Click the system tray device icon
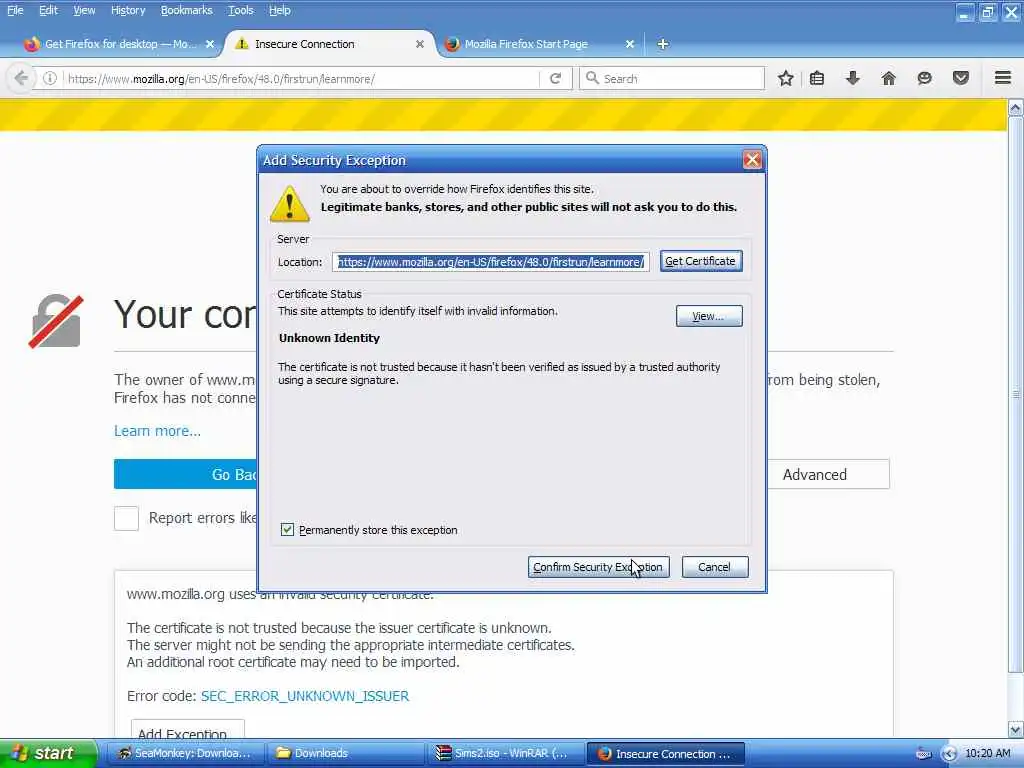 coord(923,754)
